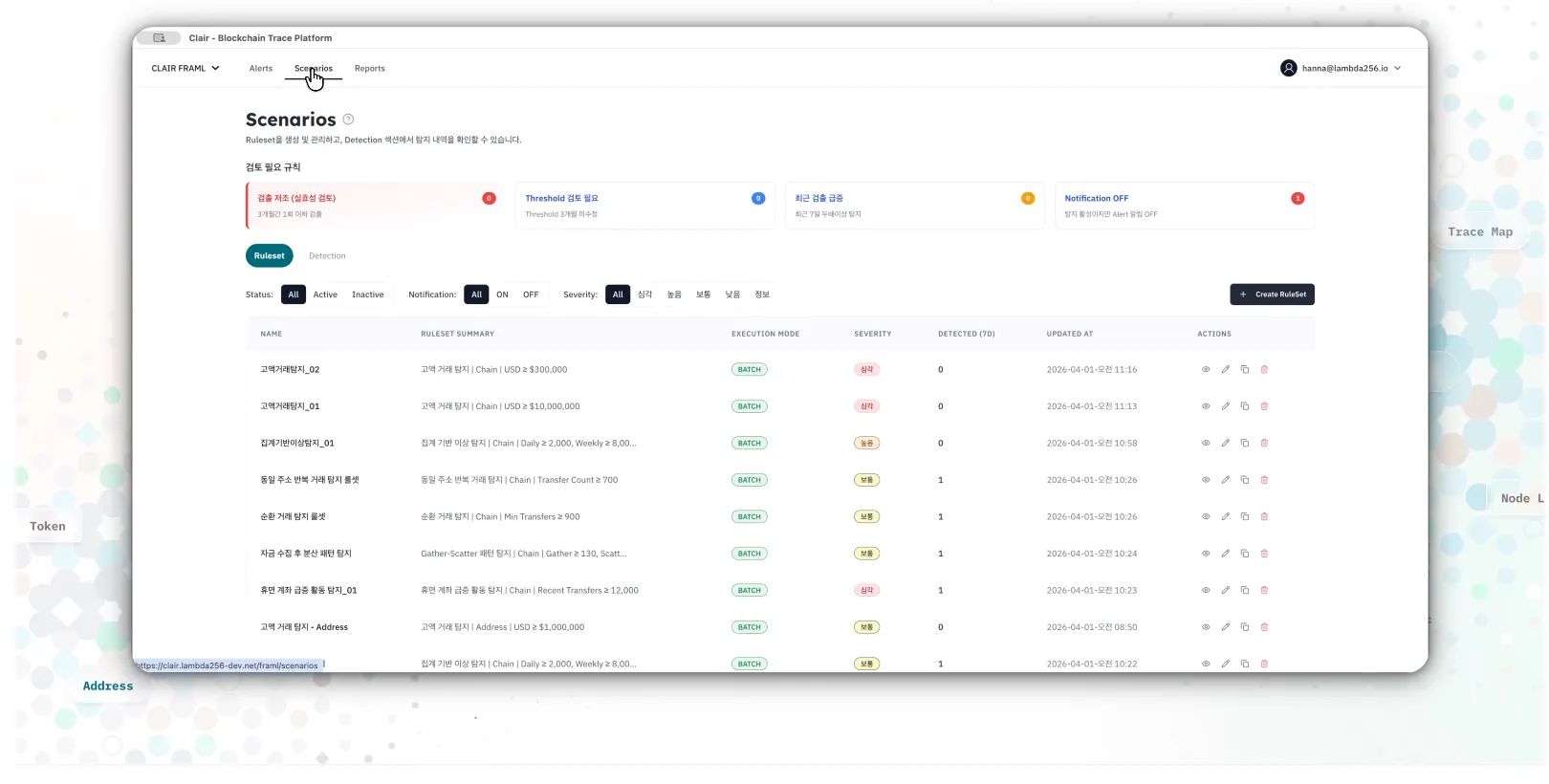Image resolution: width=1549 pixels, height=784 pixels.
Task: Filter Status by Active
Action: (325, 294)
